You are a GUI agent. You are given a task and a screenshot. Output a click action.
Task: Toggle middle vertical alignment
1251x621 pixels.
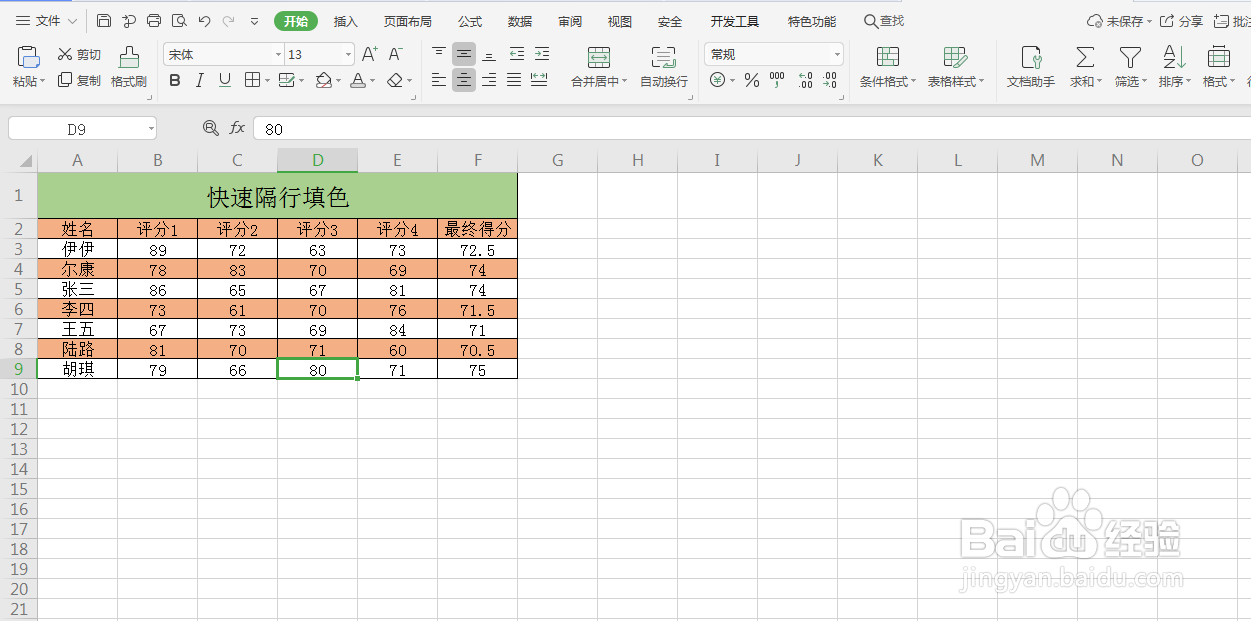coord(464,54)
